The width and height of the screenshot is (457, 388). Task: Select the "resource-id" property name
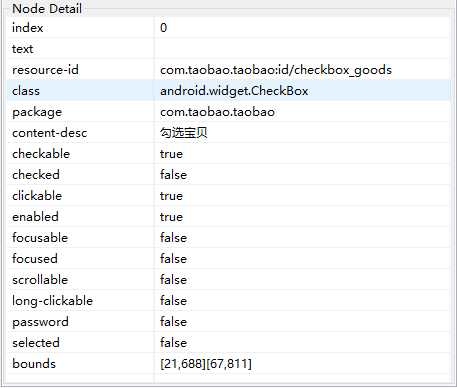tap(45, 70)
